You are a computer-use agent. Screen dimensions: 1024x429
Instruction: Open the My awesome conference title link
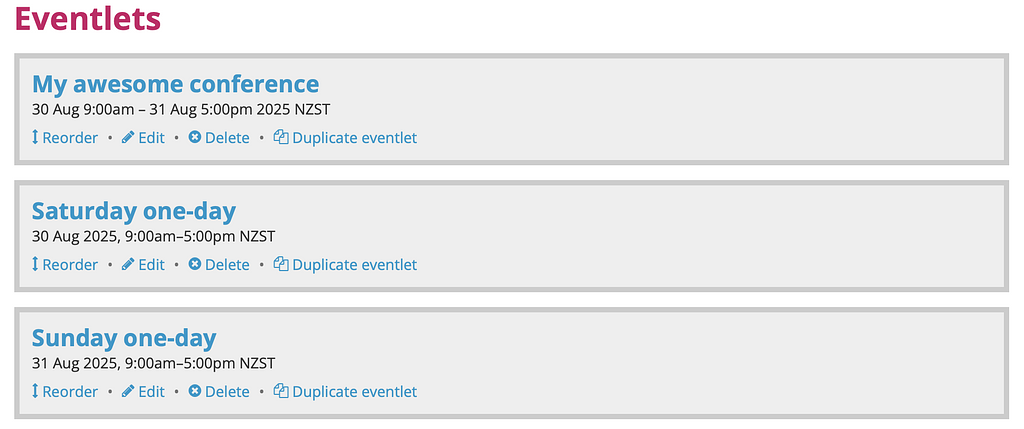tap(176, 84)
